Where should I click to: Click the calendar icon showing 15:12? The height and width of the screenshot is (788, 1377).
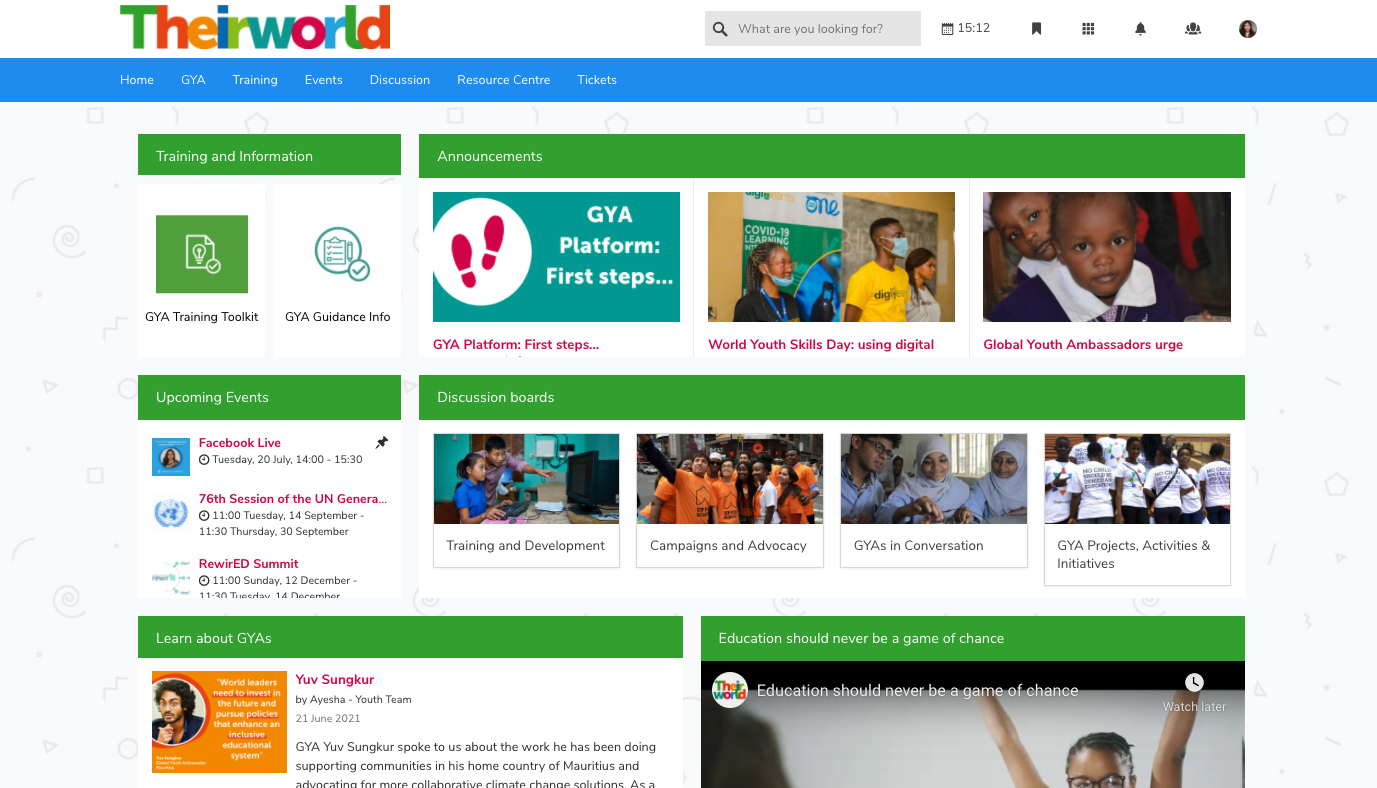(x=947, y=29)
